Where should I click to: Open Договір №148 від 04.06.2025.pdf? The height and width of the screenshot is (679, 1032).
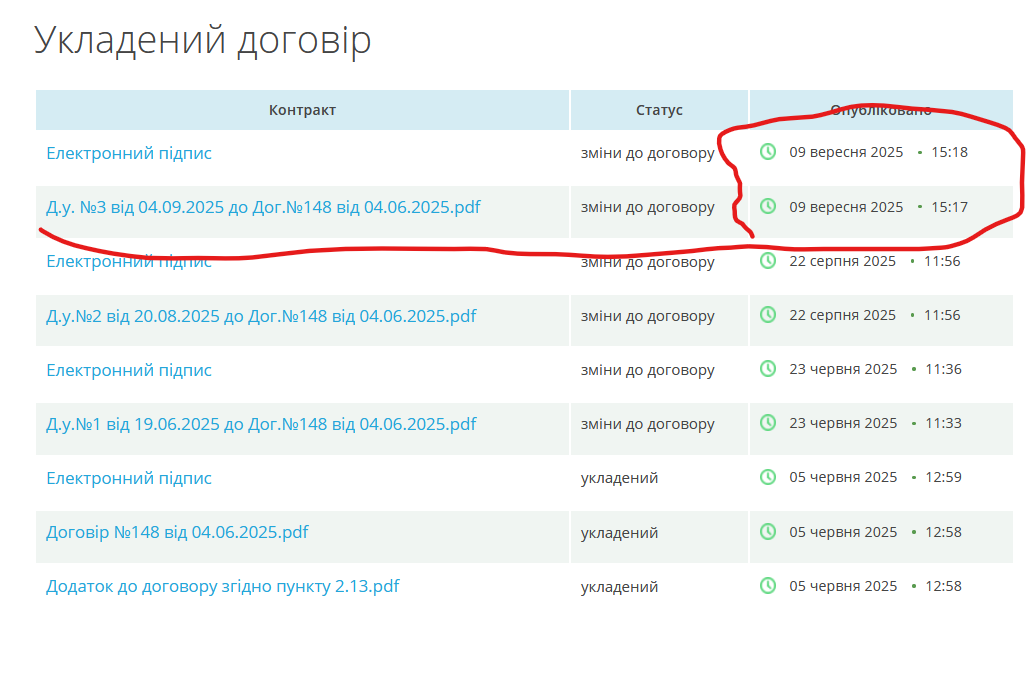tap(177, 532)
